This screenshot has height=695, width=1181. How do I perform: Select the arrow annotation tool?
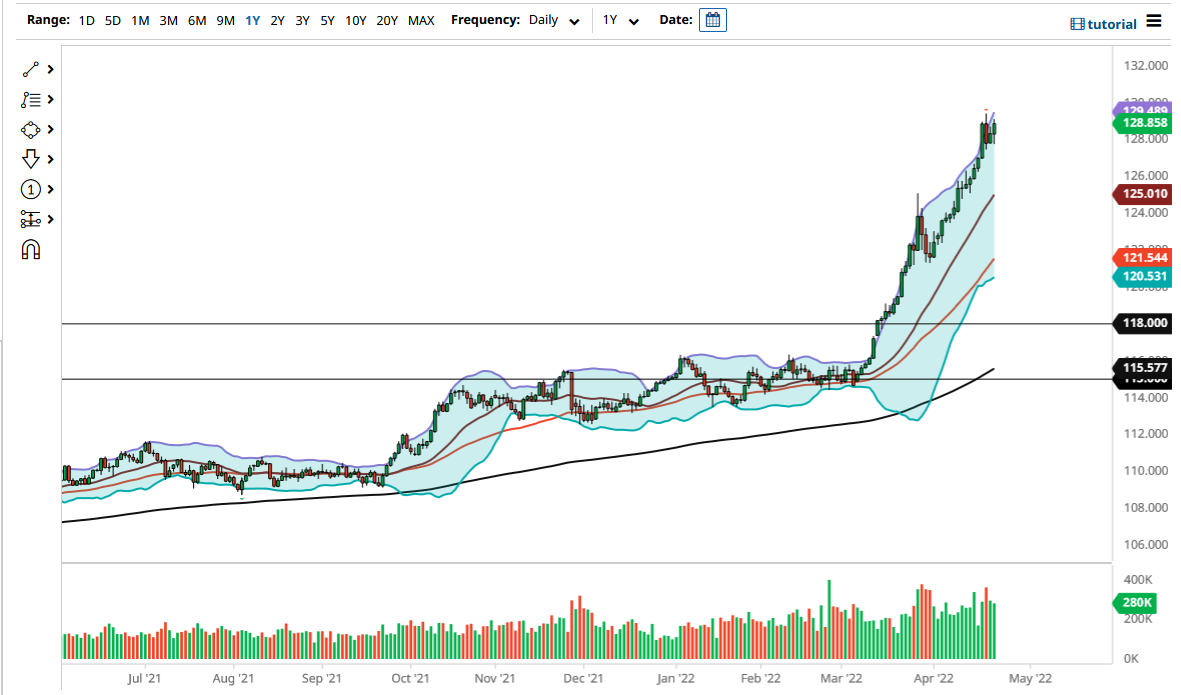[x=30, y=159]
